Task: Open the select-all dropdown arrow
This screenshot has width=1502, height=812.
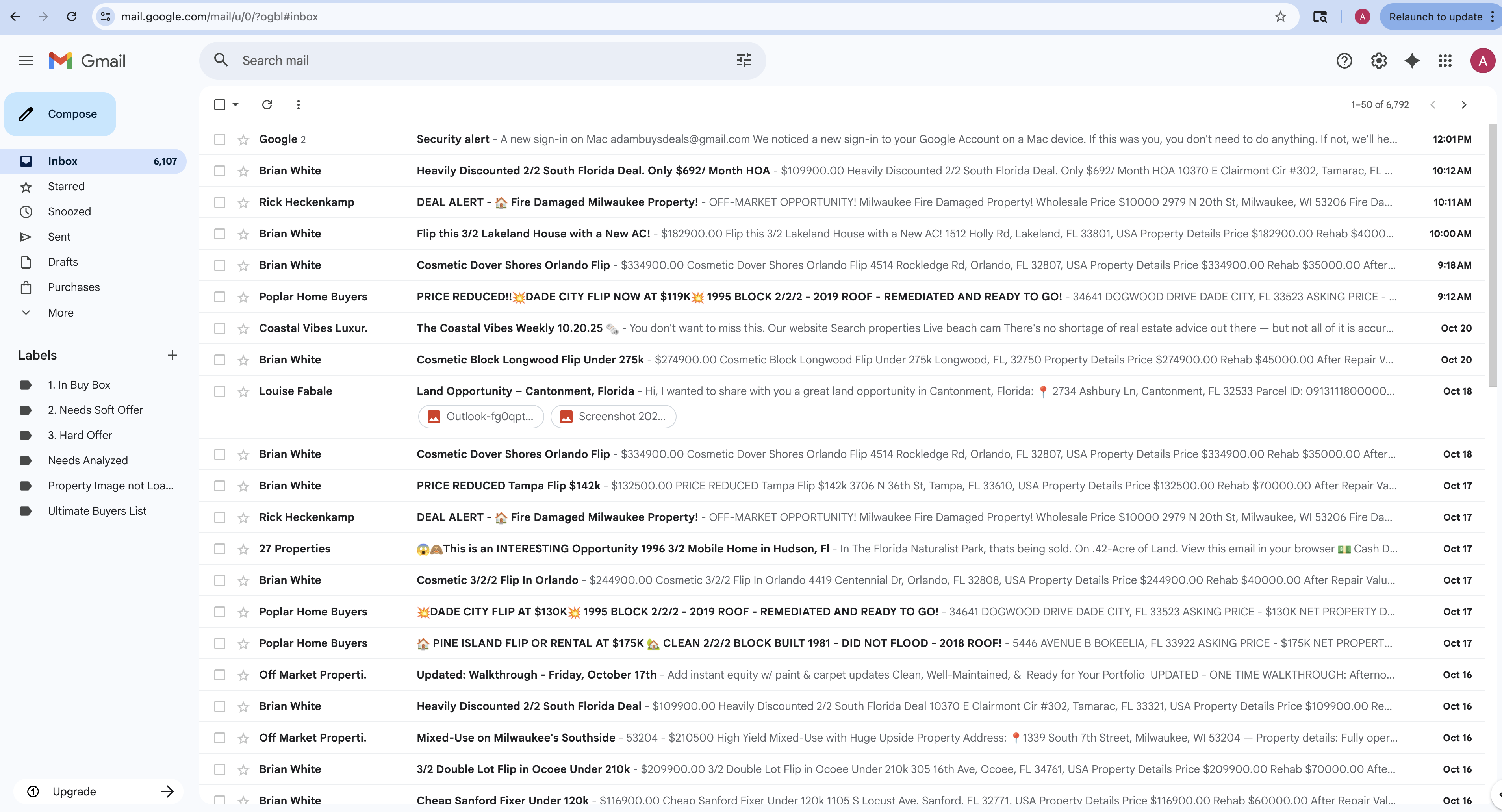Action: pos(235,105)
